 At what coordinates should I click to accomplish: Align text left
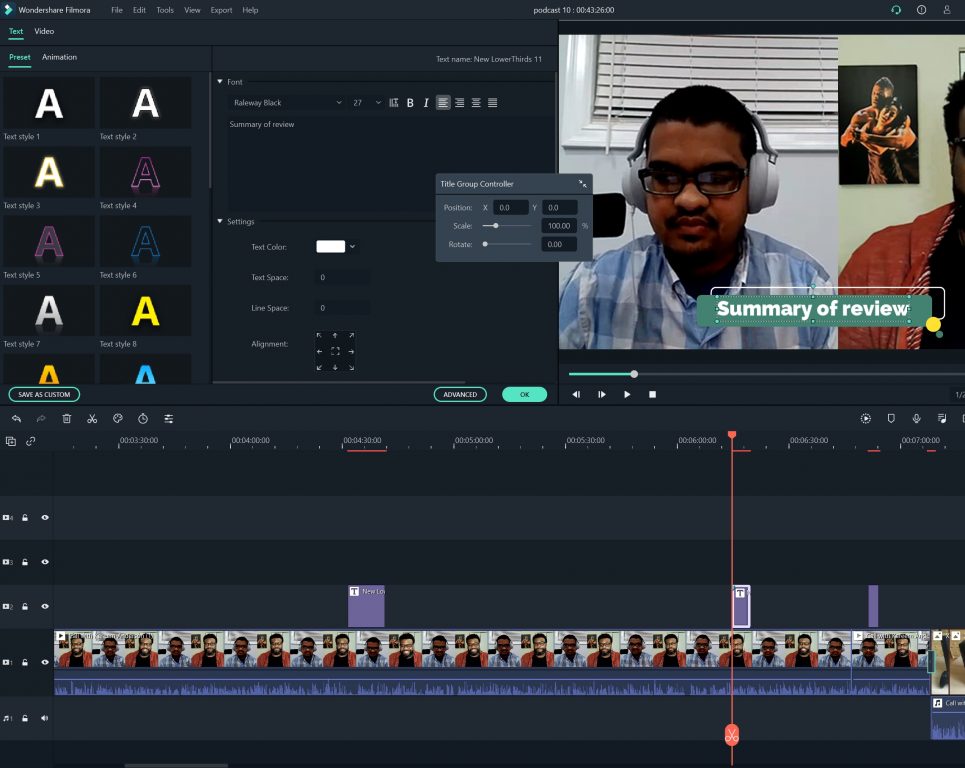click(443, 103)
